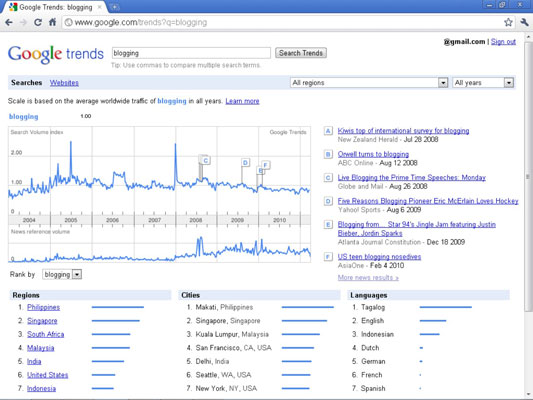Click the Sign out link
Viewport: 533px width, 400px height.
point(503,41)
